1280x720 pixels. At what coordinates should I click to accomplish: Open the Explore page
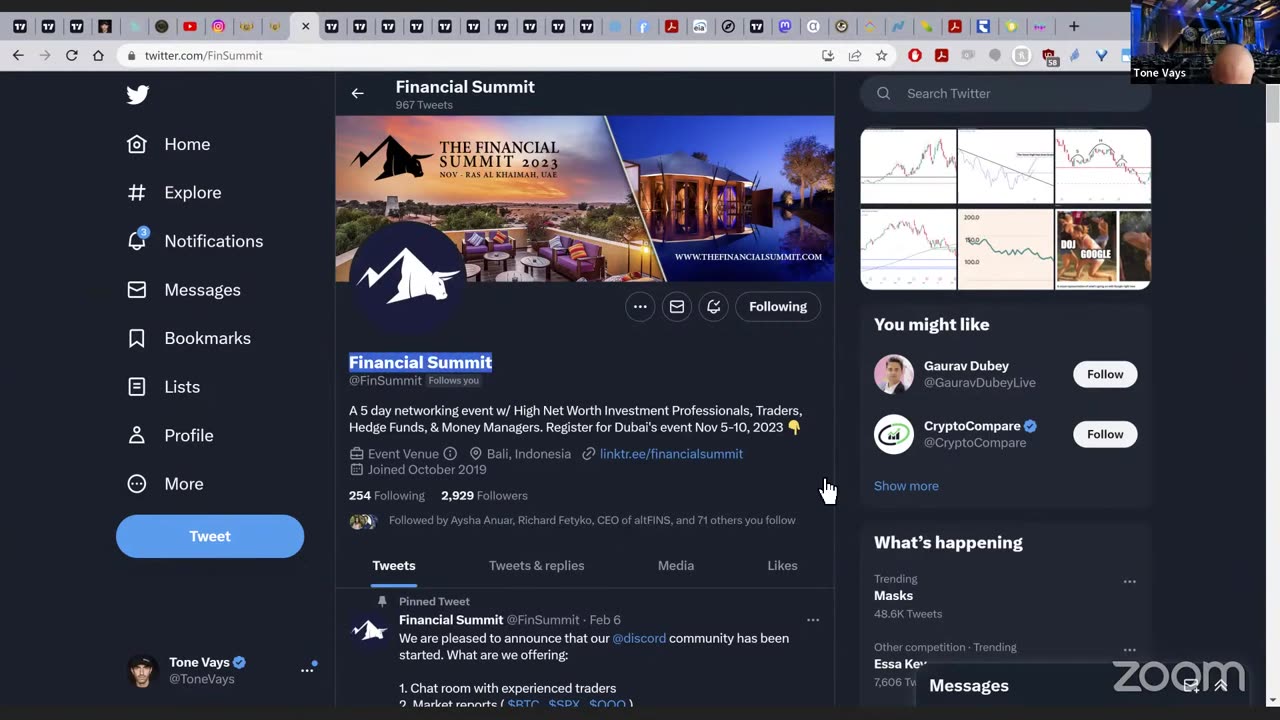[x=174, y=193]
